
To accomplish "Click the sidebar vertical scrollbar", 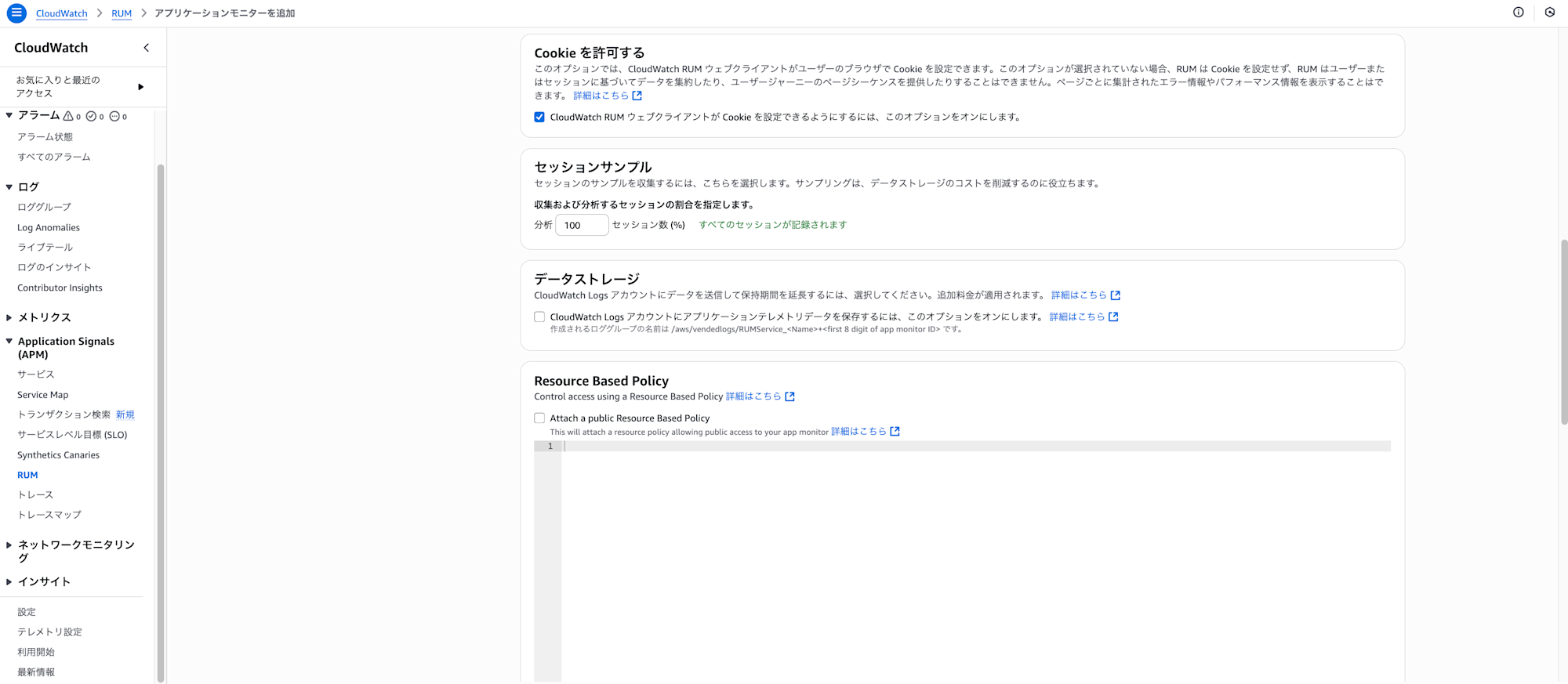I will [161, 423].
